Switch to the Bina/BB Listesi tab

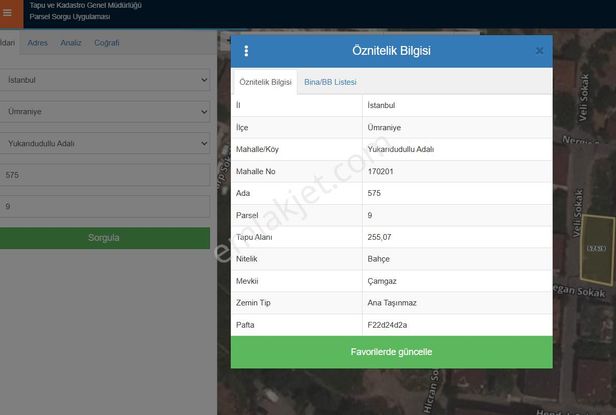pos(330,82)
